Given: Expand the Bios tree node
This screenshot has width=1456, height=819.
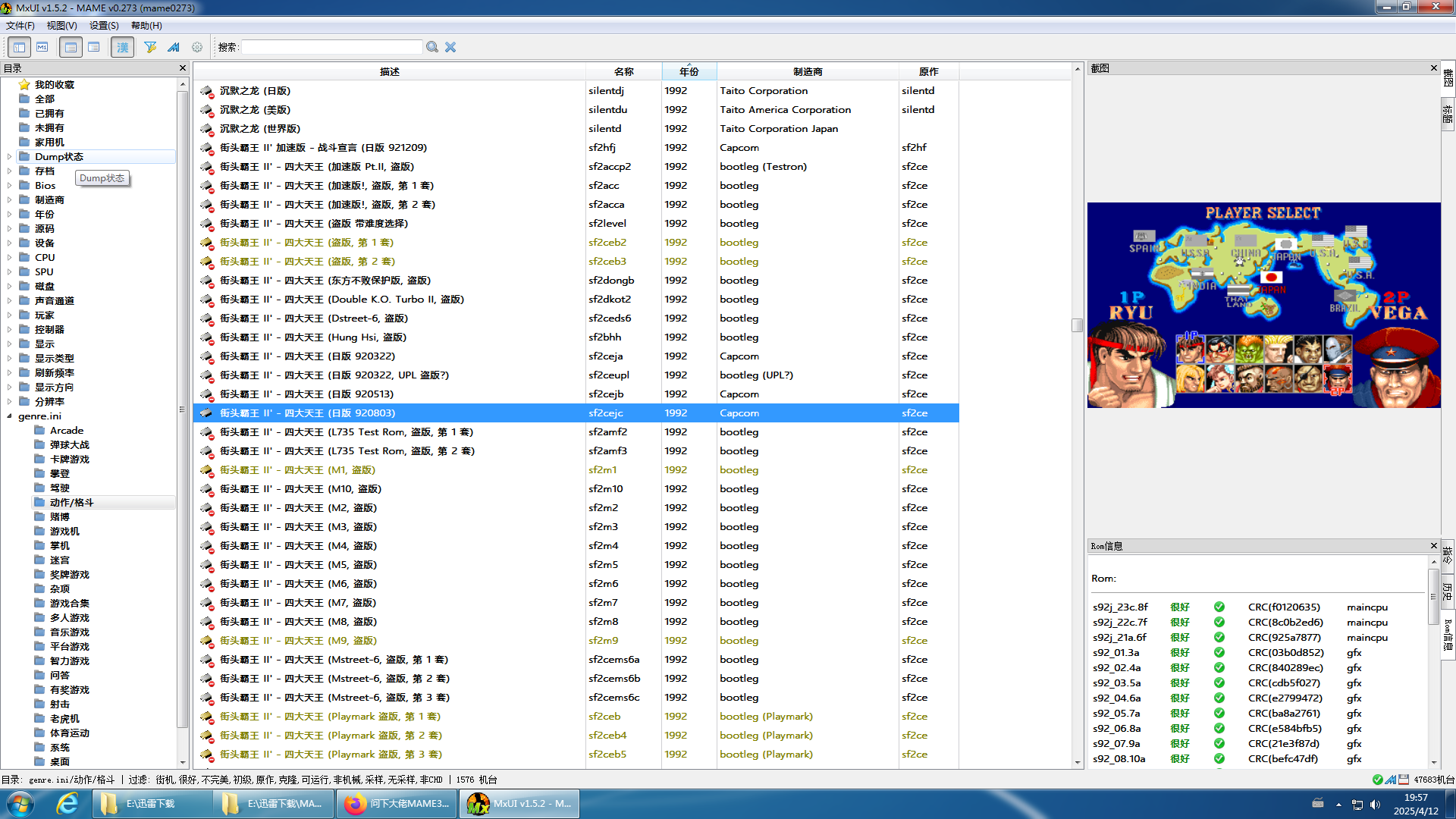Looking at the screenshot, I should 9,186.
